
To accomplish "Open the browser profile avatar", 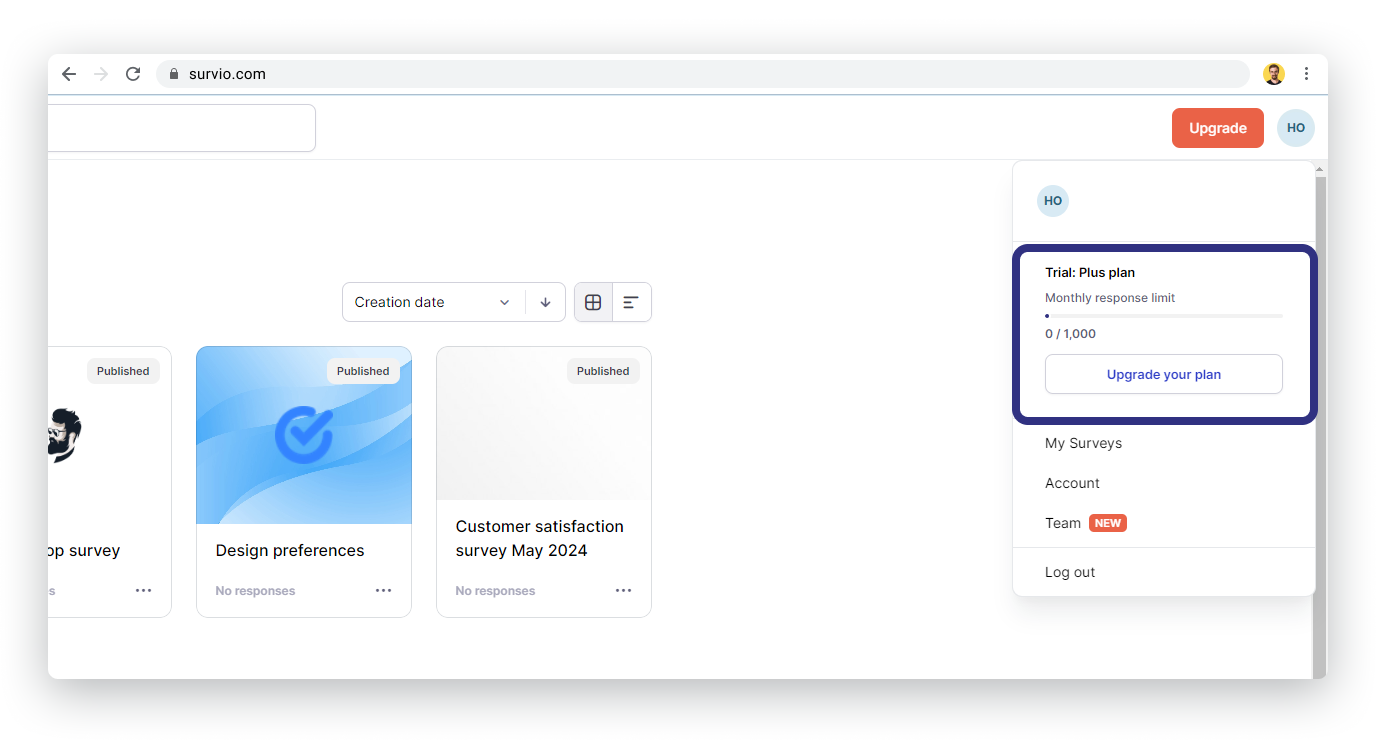I will (x=1273, y=74).
